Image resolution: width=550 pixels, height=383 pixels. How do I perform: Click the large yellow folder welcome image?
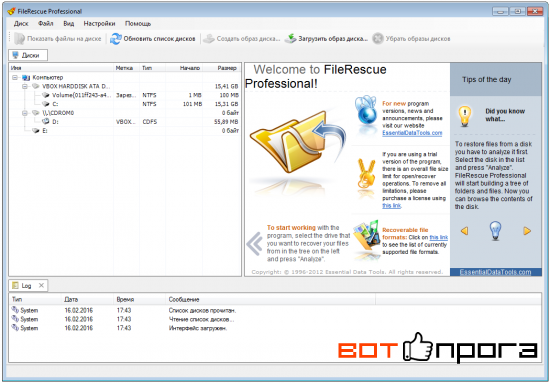(298, 142)
